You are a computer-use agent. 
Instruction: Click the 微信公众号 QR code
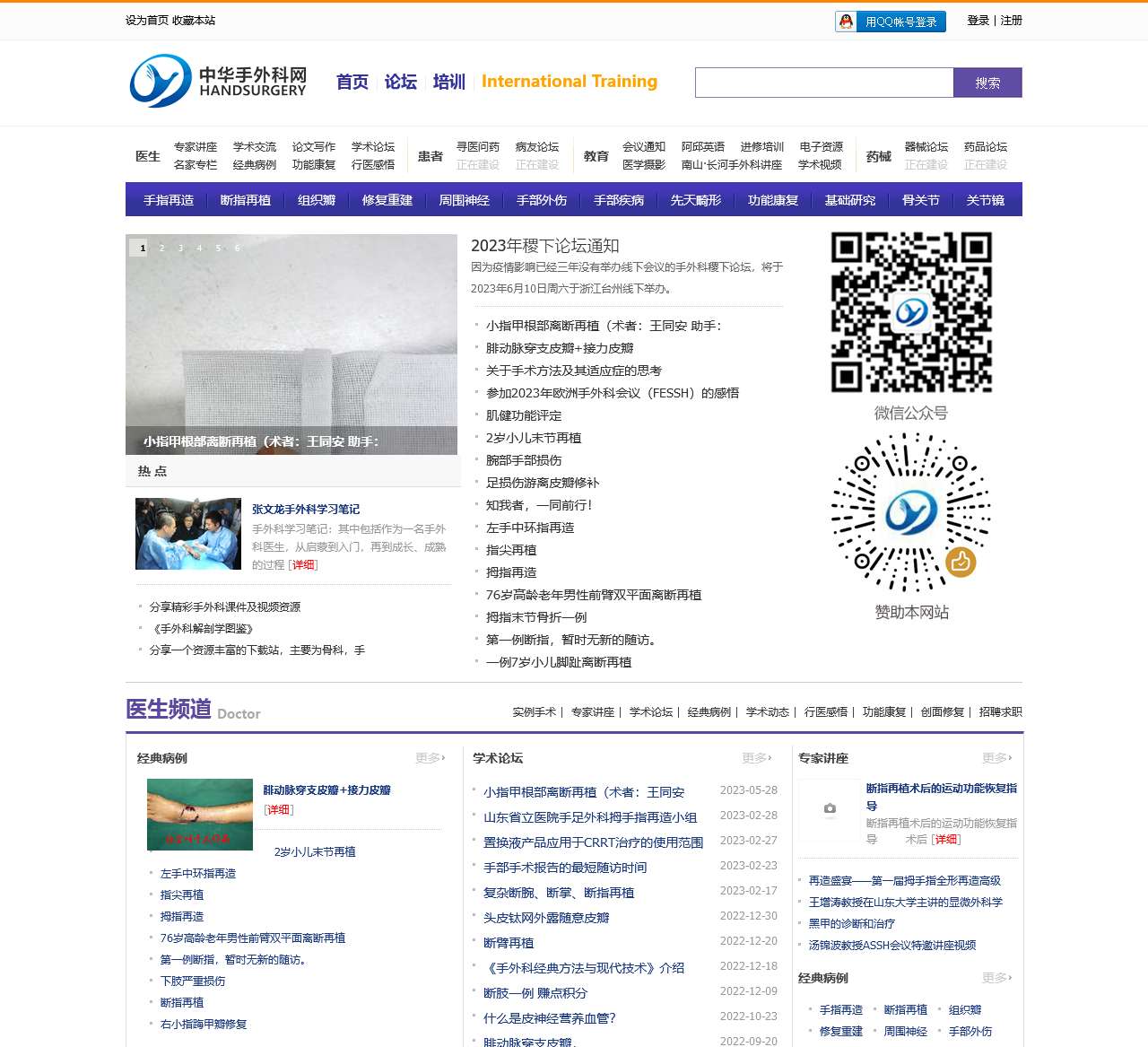(x=911, y=312)
